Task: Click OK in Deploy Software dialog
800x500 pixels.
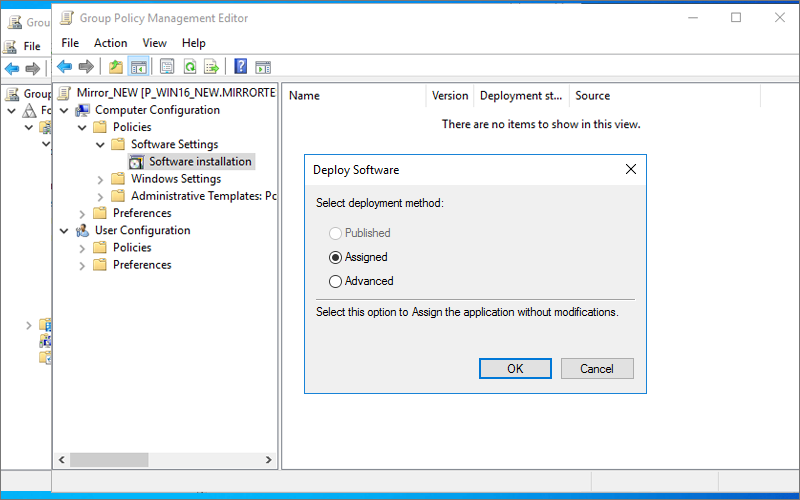Action: 515,368
